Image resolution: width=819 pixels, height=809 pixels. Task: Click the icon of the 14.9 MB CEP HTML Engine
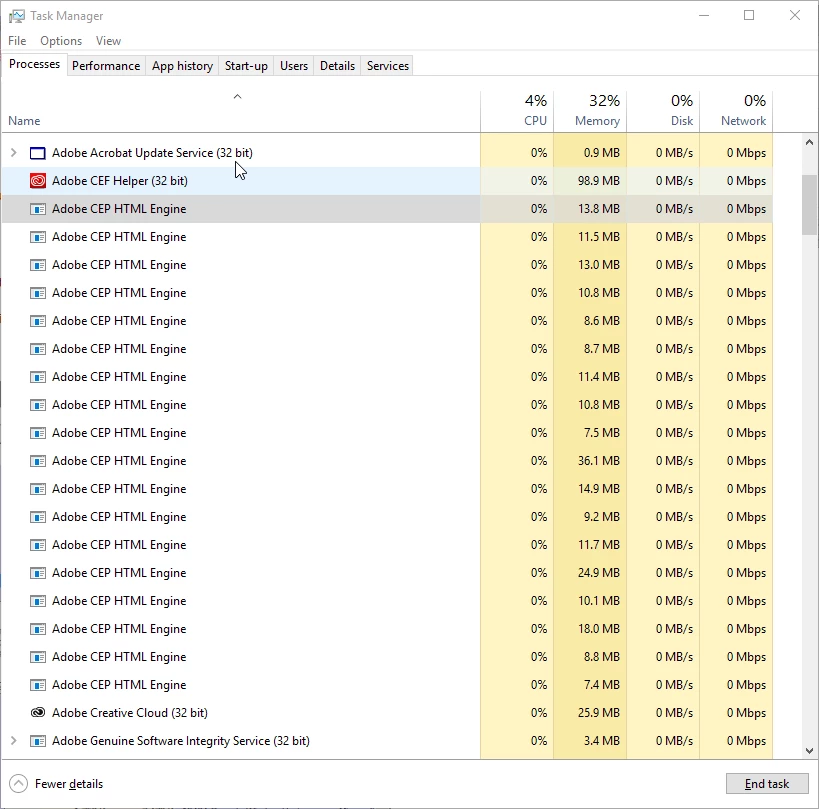(x=38, y=489)
